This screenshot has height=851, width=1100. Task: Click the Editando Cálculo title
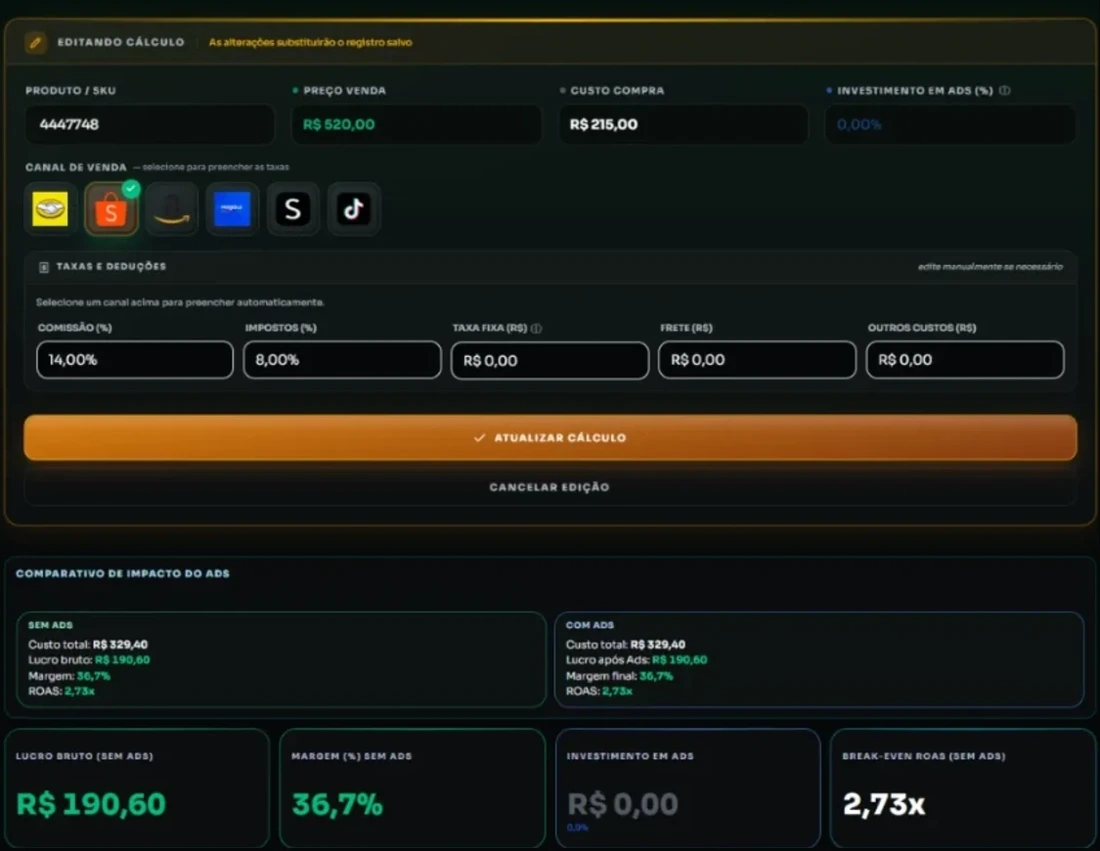(x=121, y=43)
